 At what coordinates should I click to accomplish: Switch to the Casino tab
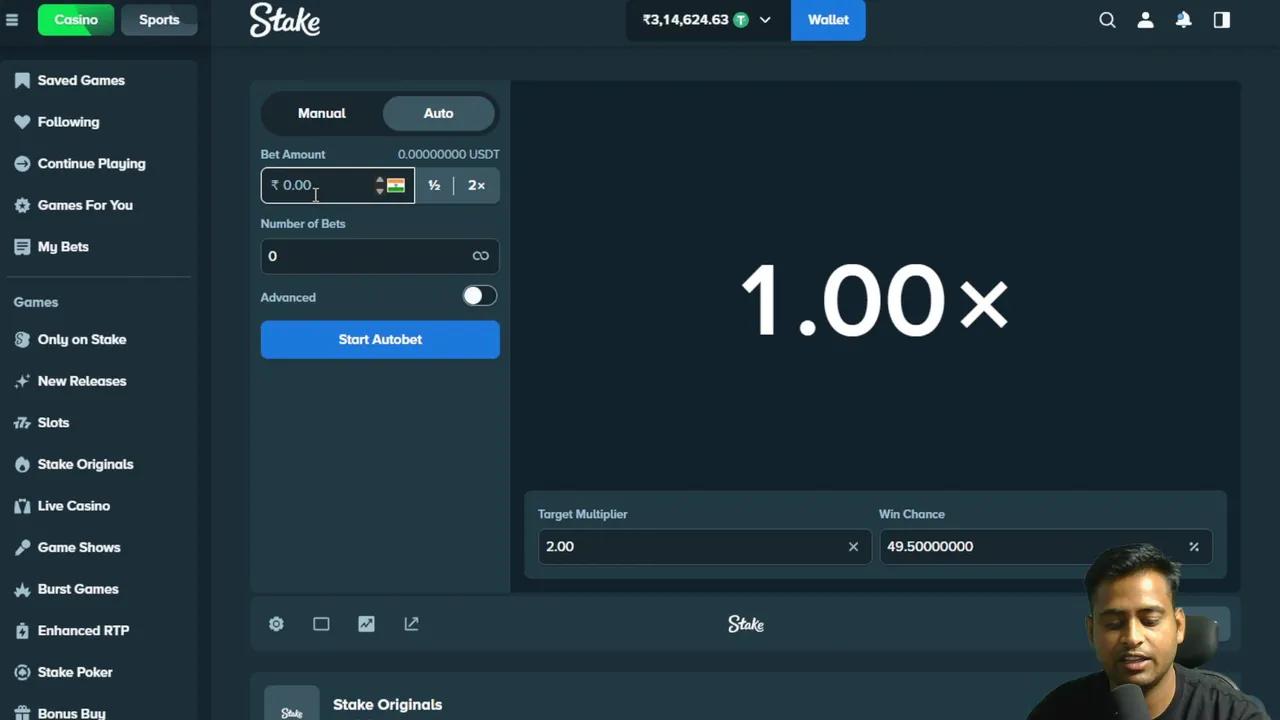(x=76, y=20)
